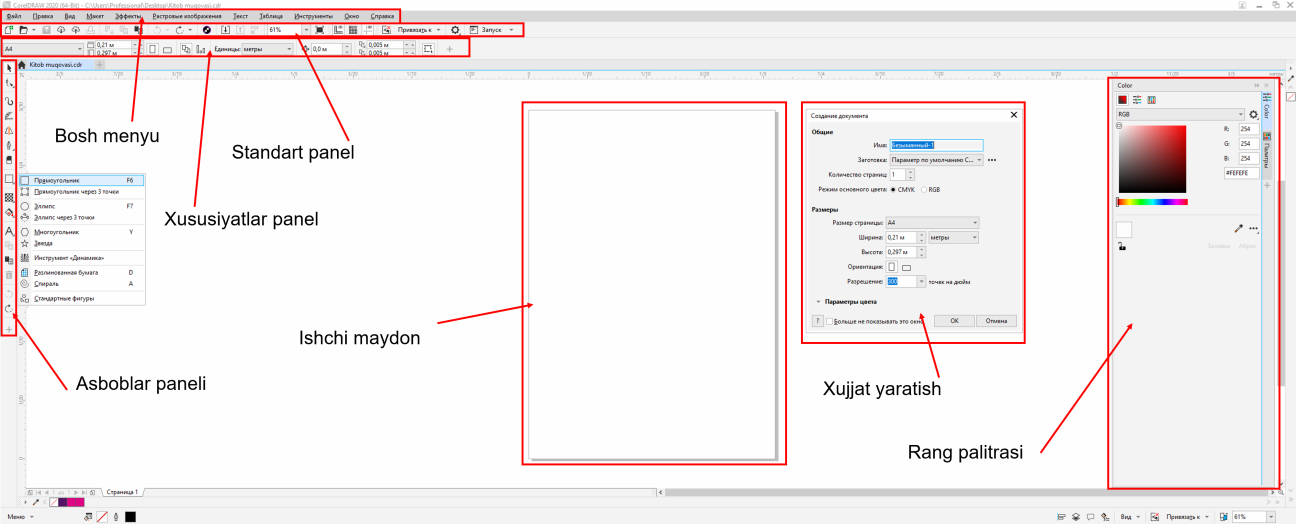Select the Pick tool in the toolbox
The width and height of the screenshot is (1296, 524).
[x=9, y=68]
